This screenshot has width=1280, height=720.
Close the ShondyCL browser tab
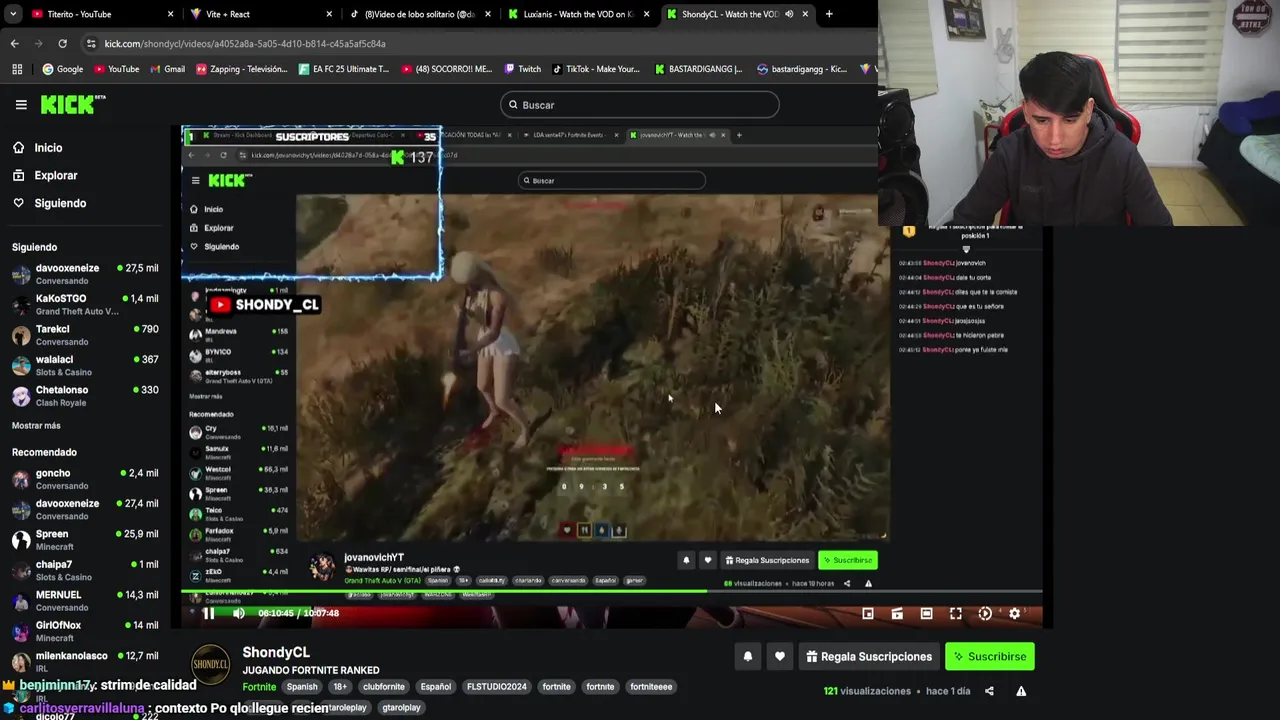(805, 14)
